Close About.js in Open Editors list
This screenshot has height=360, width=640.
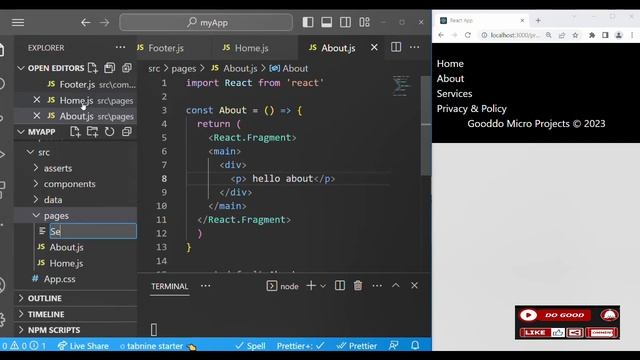(37, 116)
